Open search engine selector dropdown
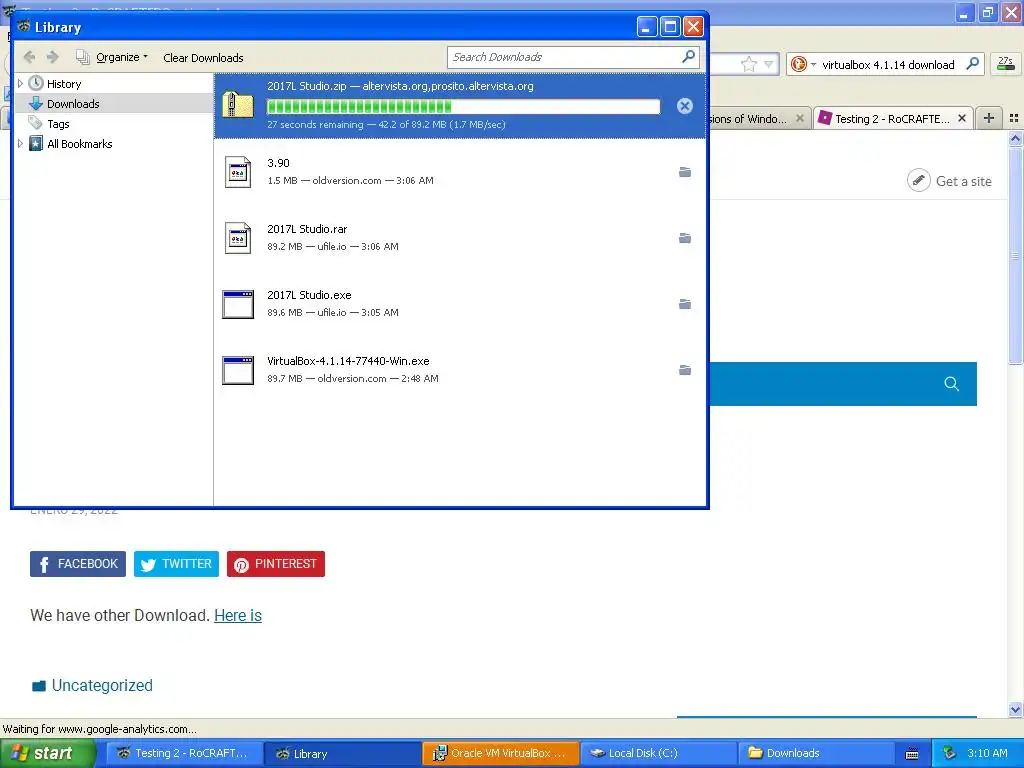The image size is (1024, 768). coord(804,64)
